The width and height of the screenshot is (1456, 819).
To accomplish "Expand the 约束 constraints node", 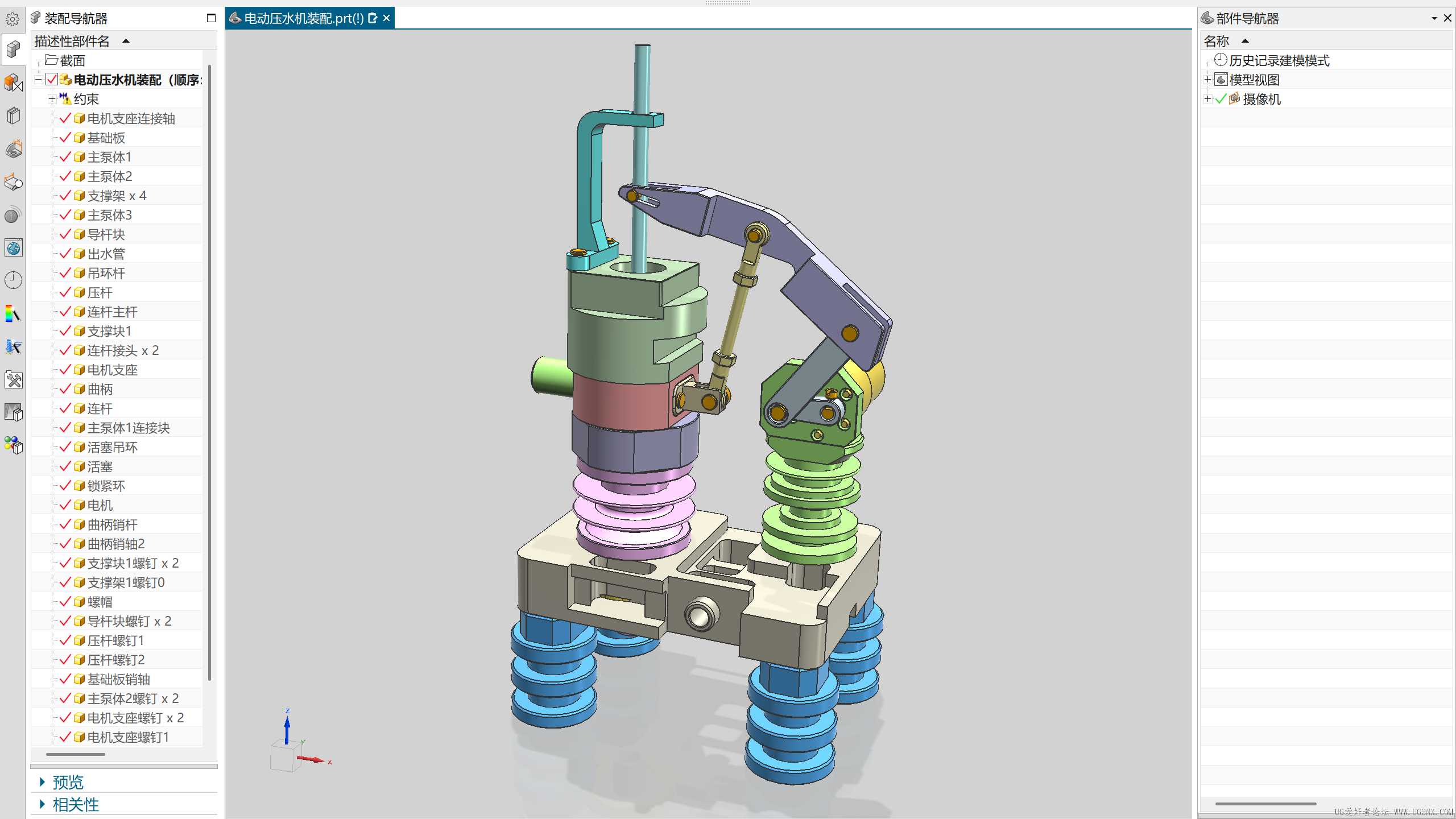I will (x=52, y=99).
